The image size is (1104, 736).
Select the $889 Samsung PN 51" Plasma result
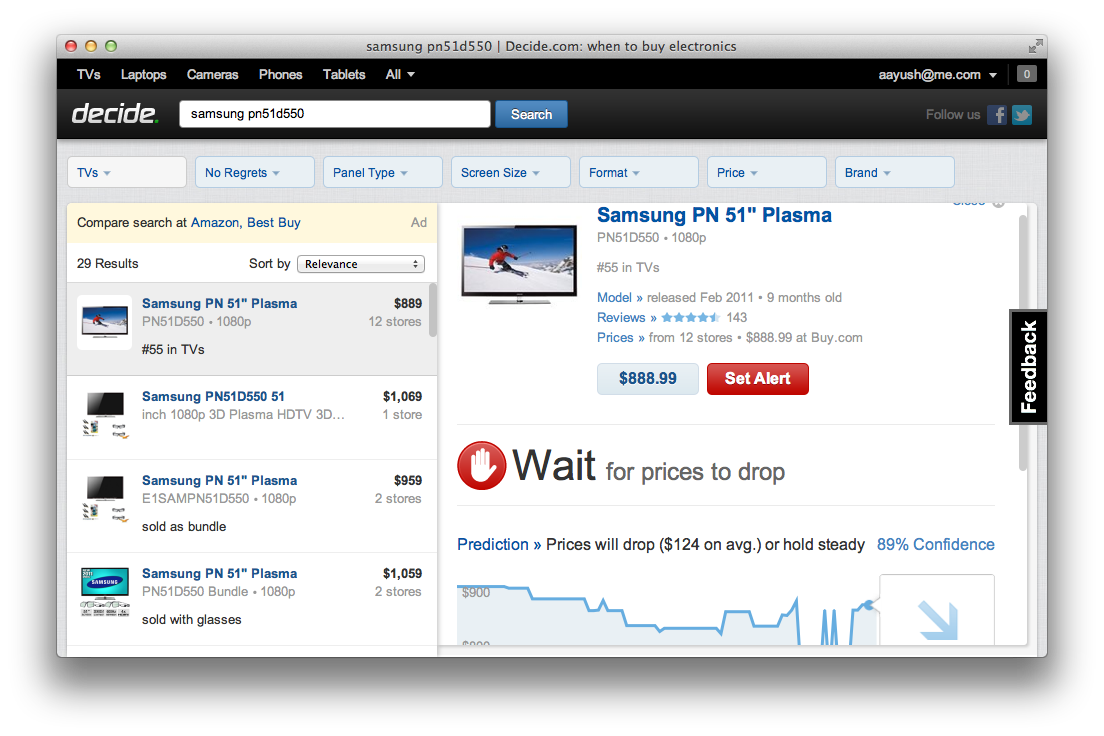click(x=250, y=328)
